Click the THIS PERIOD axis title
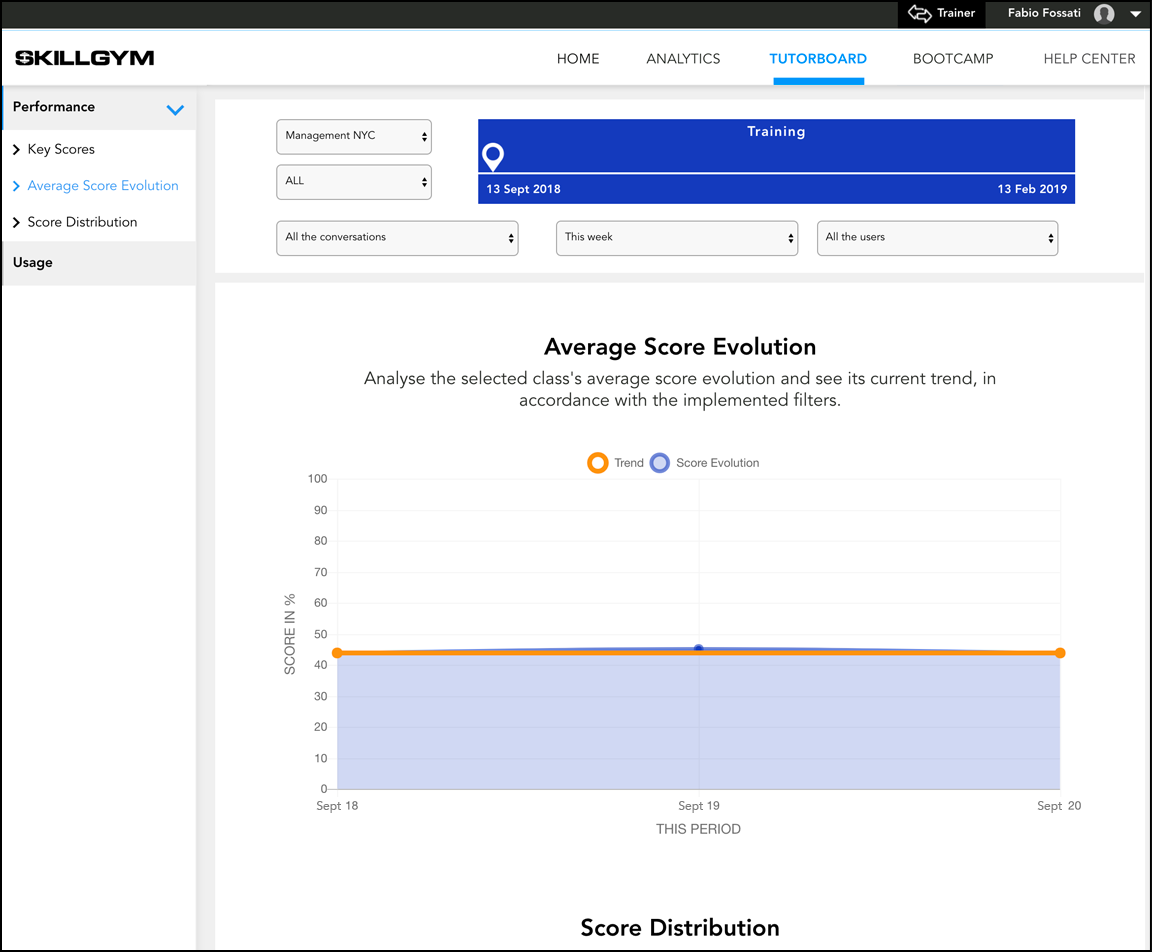The width and height of the screenshot is (1152, 952). pos(698,829)
